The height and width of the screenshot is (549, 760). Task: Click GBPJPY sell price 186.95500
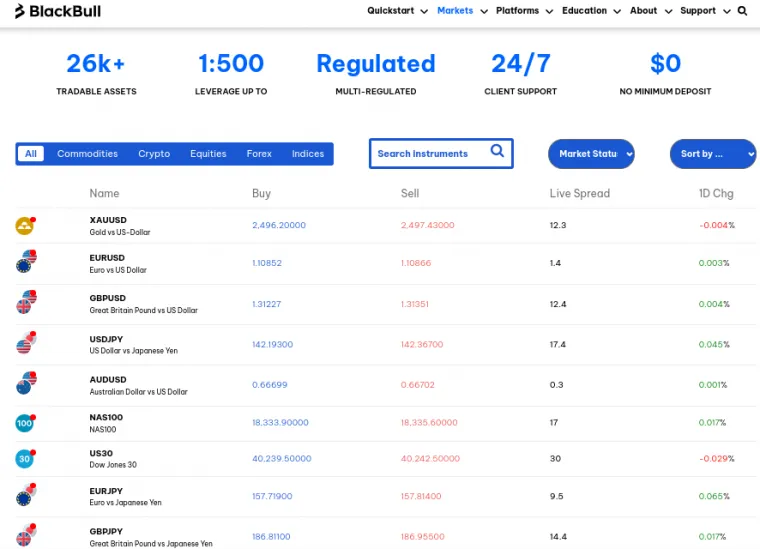click(x=422, y=536)
